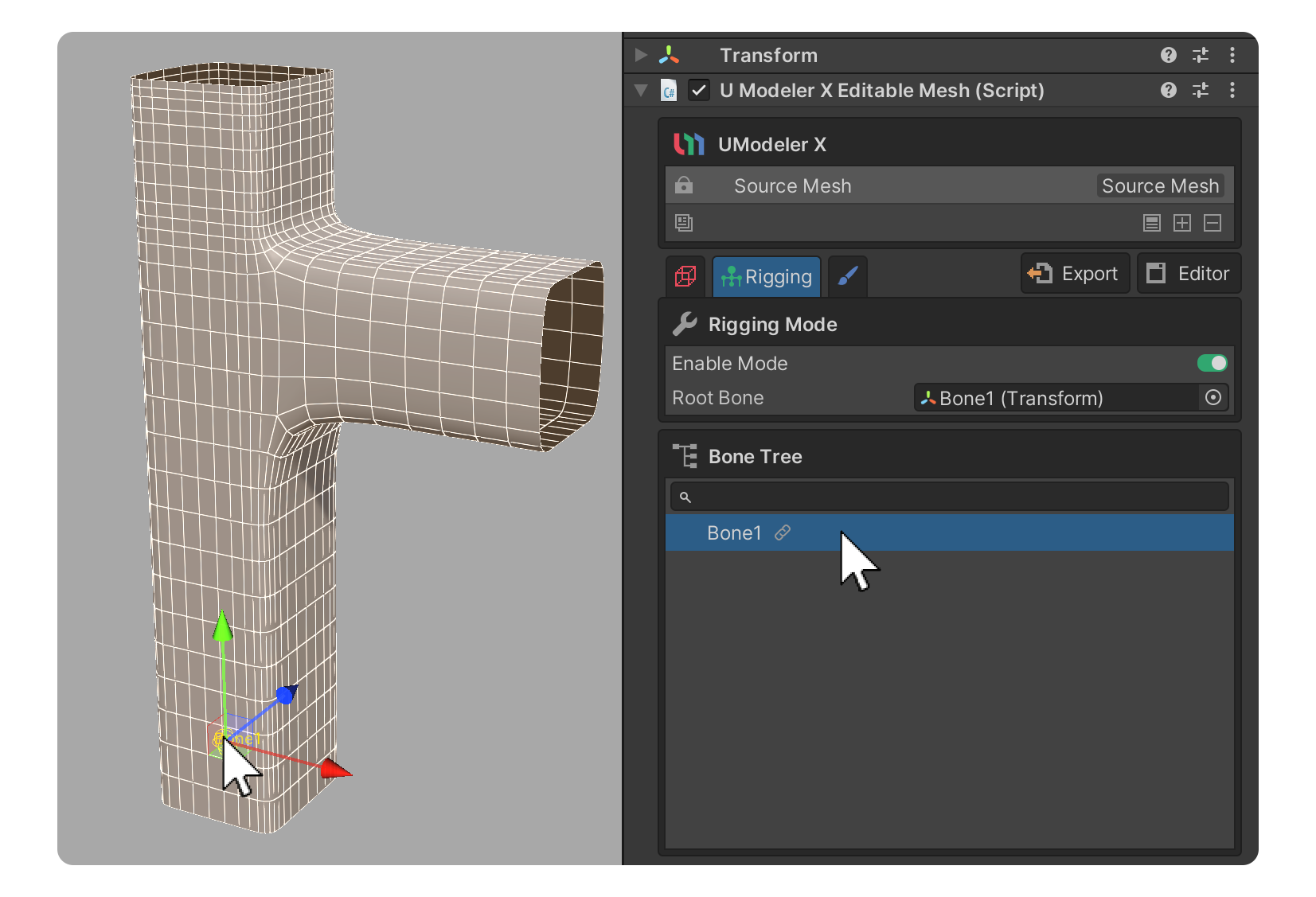The width and height of the screenshot is (1316, 897).
Task: Select the Rigging mode tab
Action: click(766, 276)
